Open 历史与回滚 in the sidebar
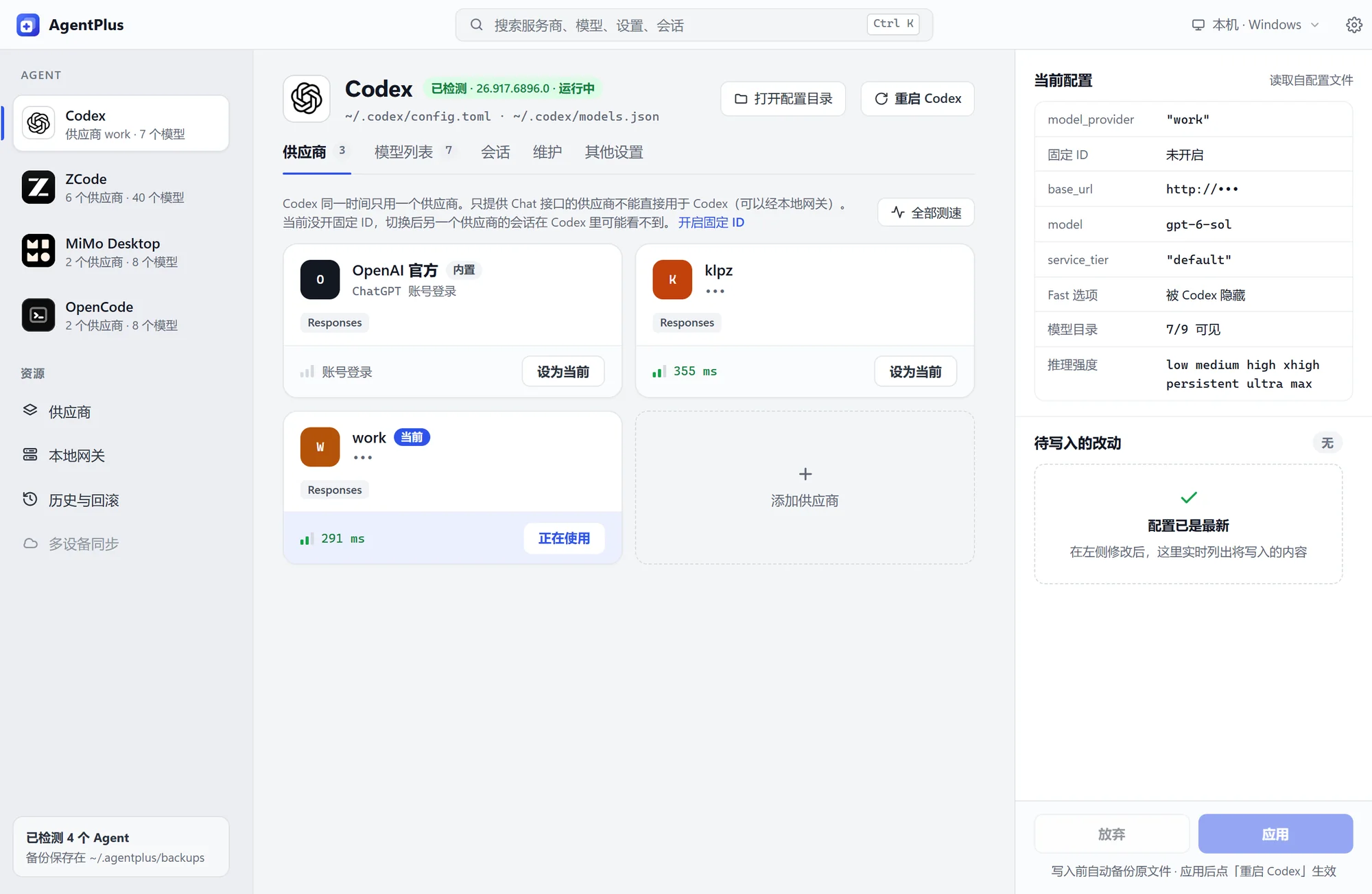This screenshot has height=894, width=1372. tap(121, 500)
